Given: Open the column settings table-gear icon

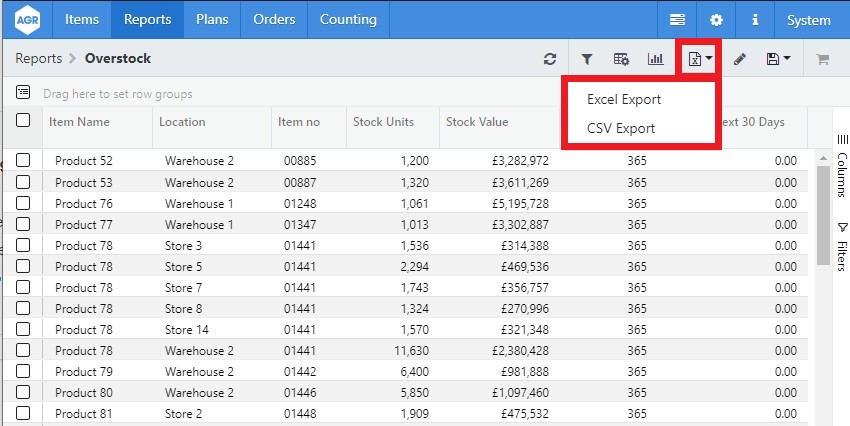Looking at the screenshot, I should 621,59.
